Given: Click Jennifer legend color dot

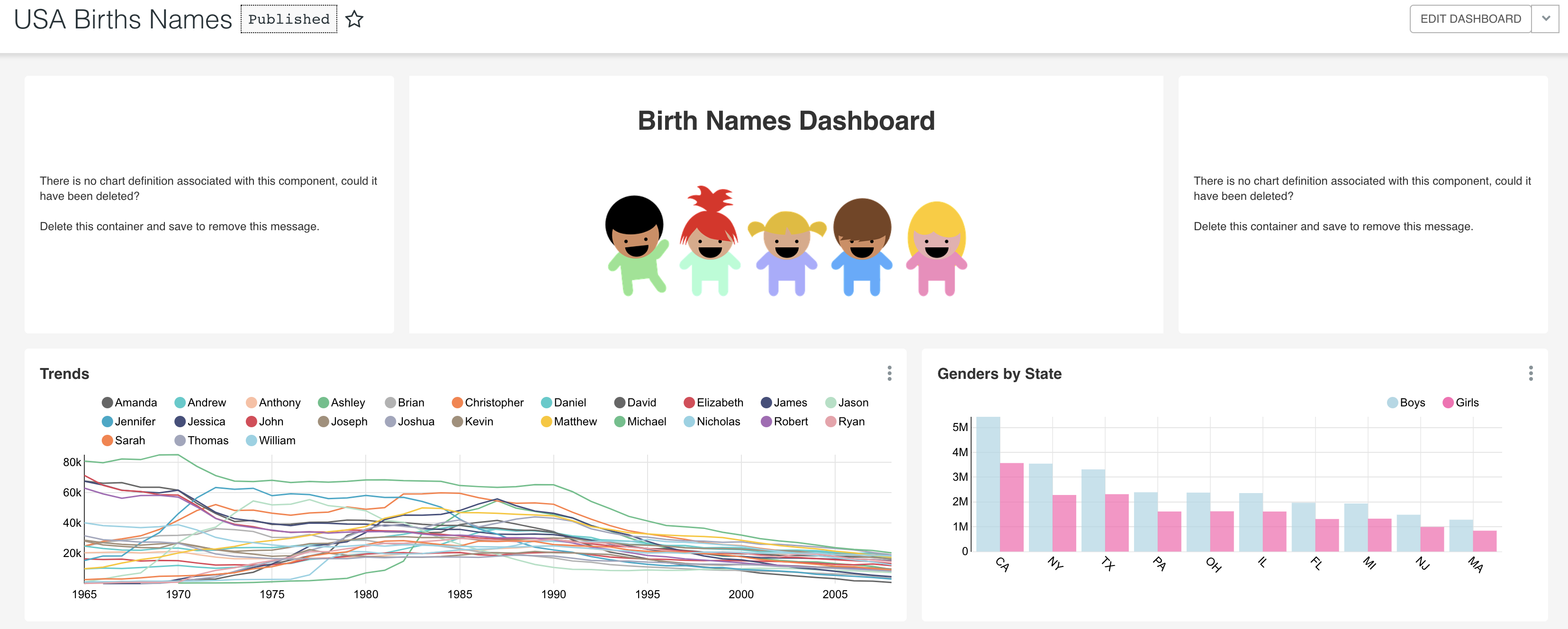Looking at the screenshot, I should coord(107,422).
